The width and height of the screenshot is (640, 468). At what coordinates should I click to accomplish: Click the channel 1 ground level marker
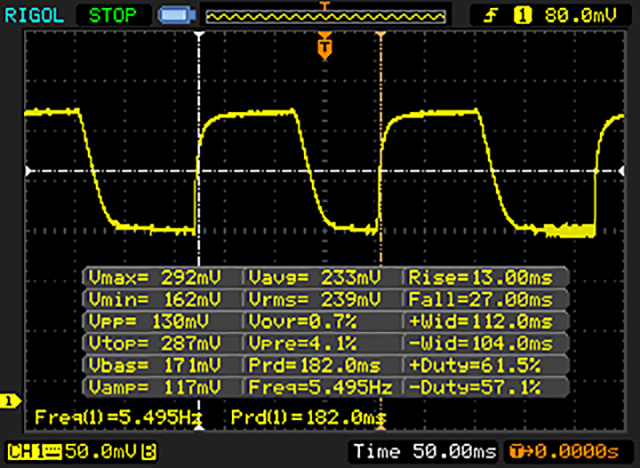click(10, 401)
